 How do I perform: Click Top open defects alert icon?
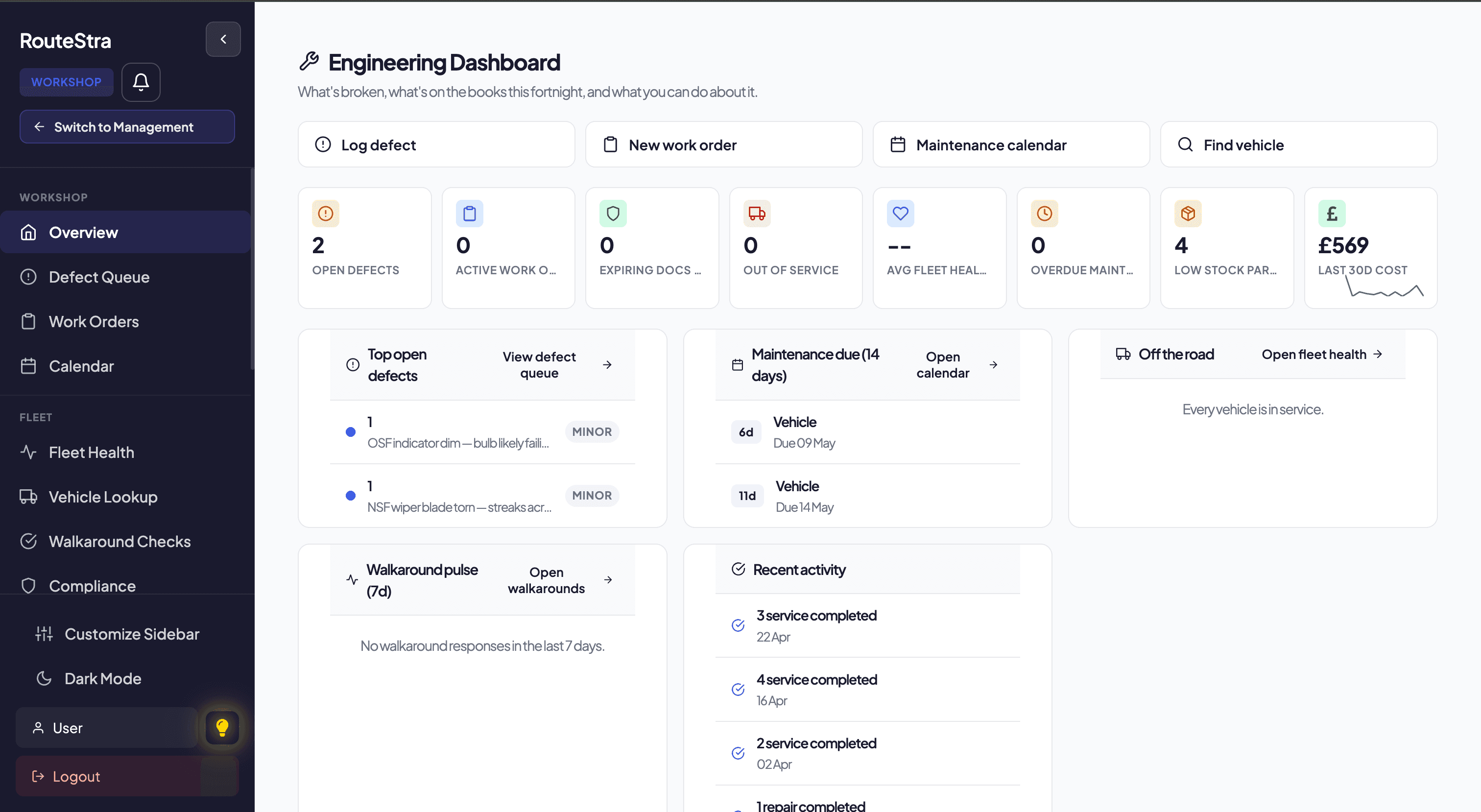353,364
